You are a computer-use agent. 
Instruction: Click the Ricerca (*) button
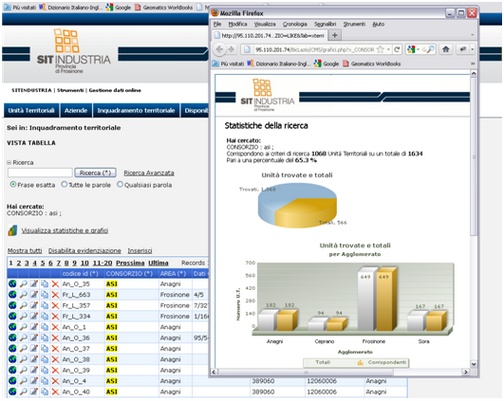pyautogui.click(x=95, y=173)
